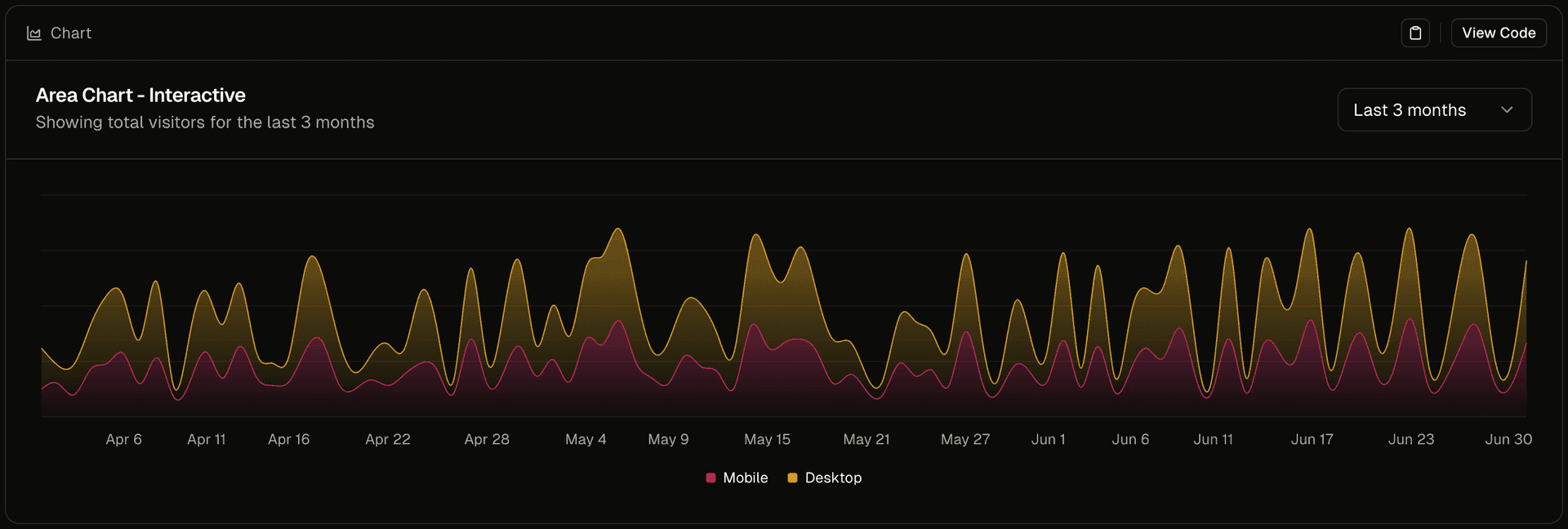Click the May 4 axis label
The height and width of the screenshot is (529, 1568).
586,439
